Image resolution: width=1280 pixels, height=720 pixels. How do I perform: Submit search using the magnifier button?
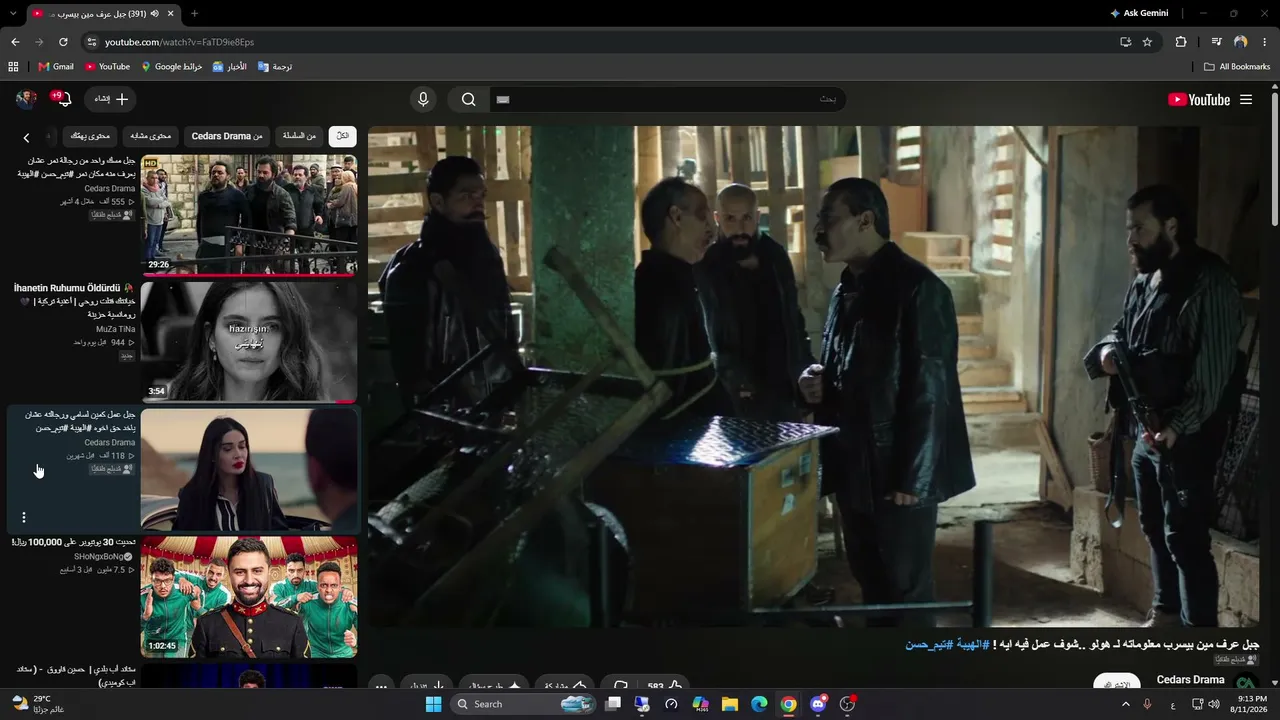click(468, 99)
